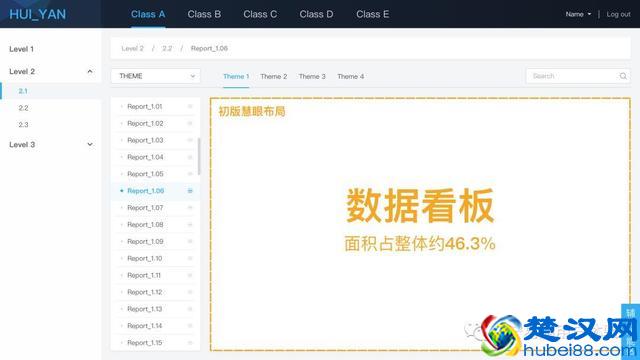Click the search magnifier icon
The width and height of the screenshot is (640, 360).
(x=623, y=76)
